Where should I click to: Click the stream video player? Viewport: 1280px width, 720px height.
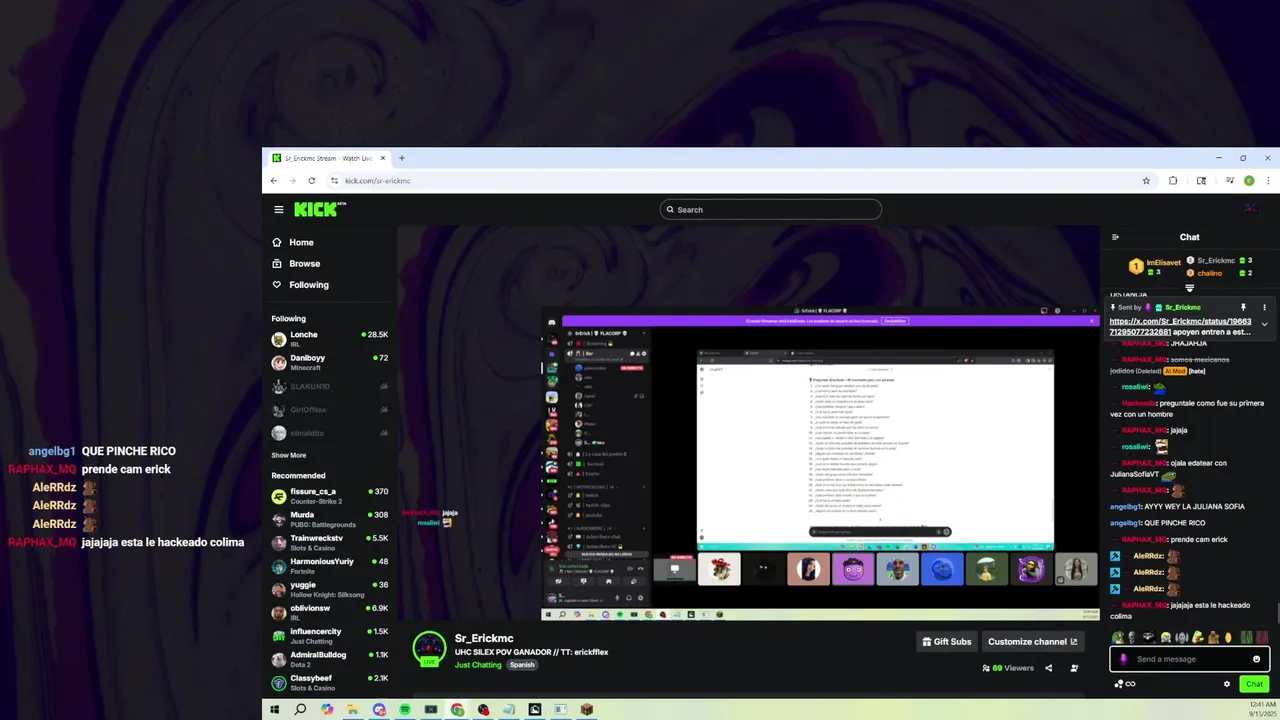point(749,423)
